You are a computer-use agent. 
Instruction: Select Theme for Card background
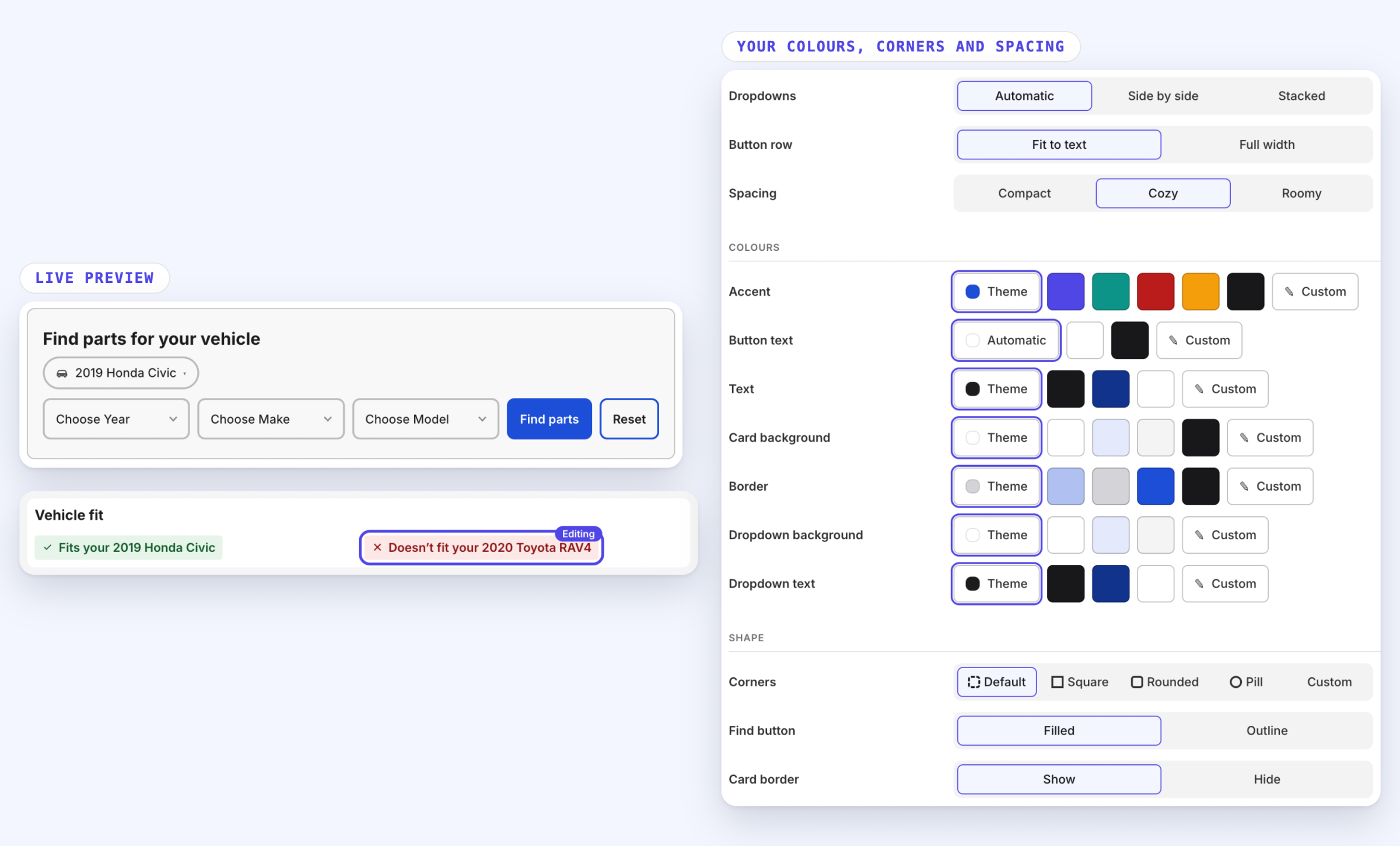click(996, 438)
